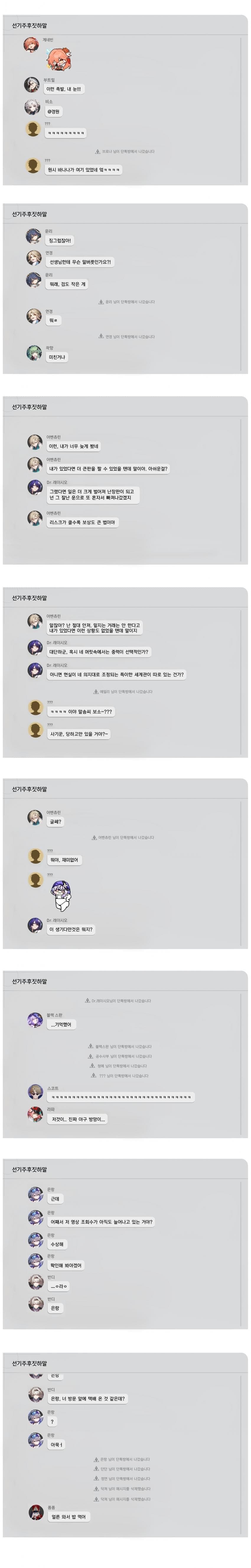Click the '브로냐 님이 단톡방에서 나갔습니다' notice
The height and width of the screenshot is (1568, 251).
125,152
